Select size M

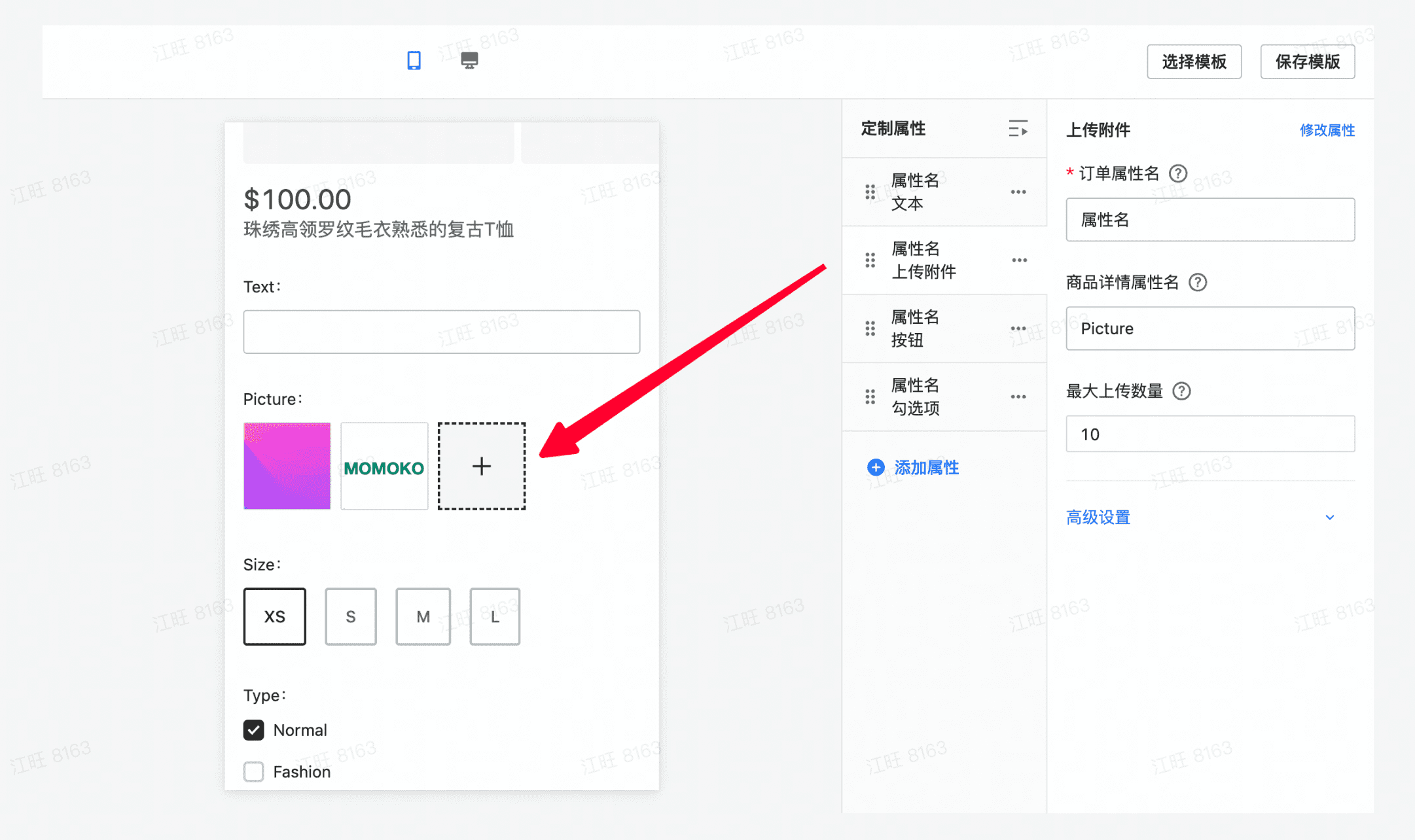click(423, 616)
